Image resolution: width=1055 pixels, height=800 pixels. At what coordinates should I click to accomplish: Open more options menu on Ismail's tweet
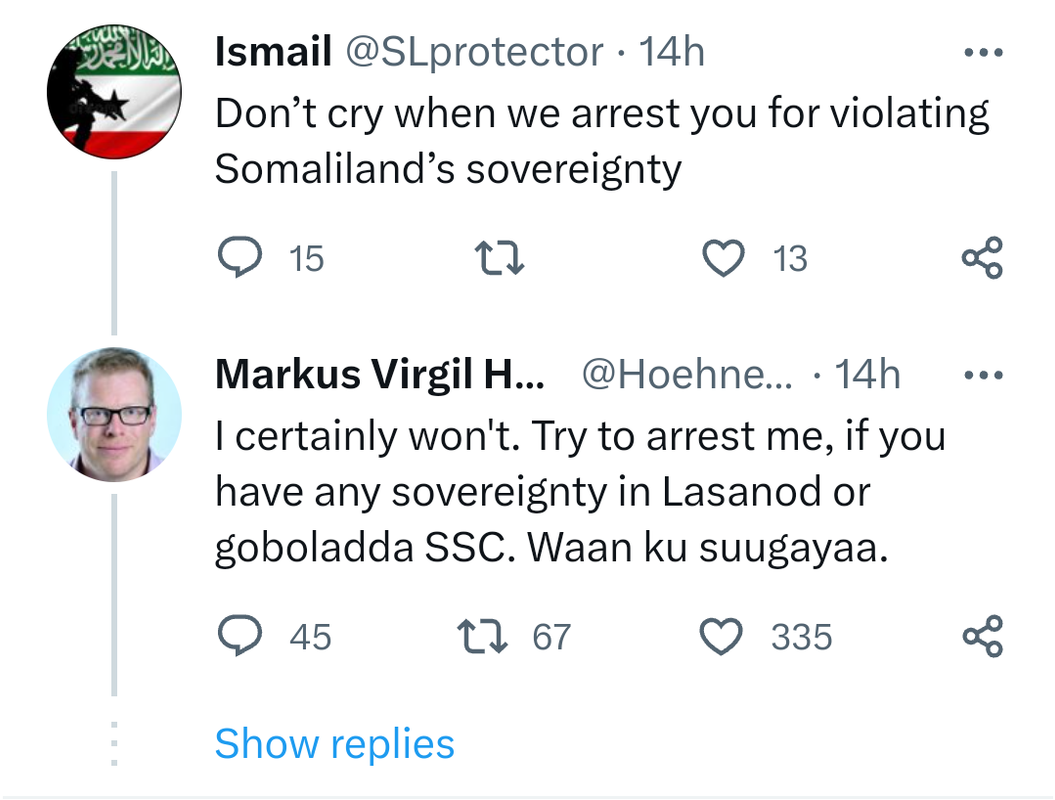[982, 52]
